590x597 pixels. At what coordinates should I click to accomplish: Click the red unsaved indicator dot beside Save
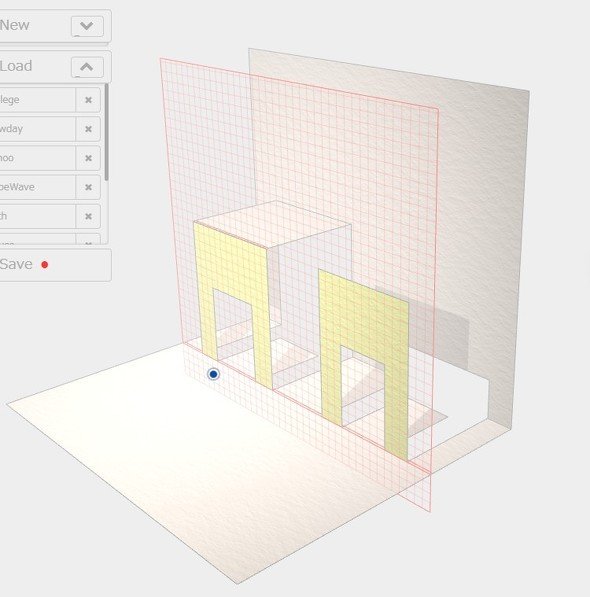[x=45, y=265]
